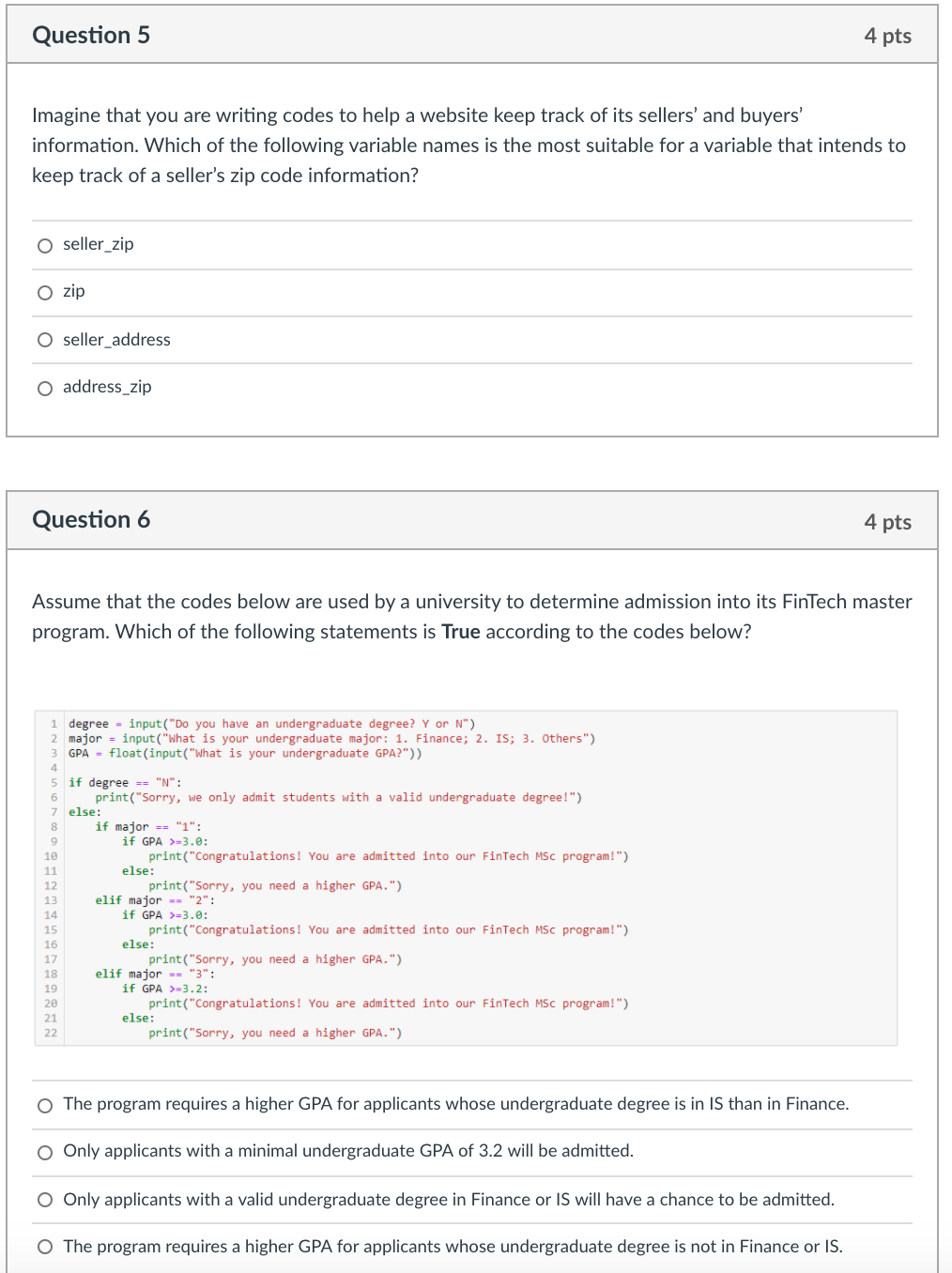Click the GPA float input code line
The height and width of the screenshot is (1273, 952).
tap(245, 753)
